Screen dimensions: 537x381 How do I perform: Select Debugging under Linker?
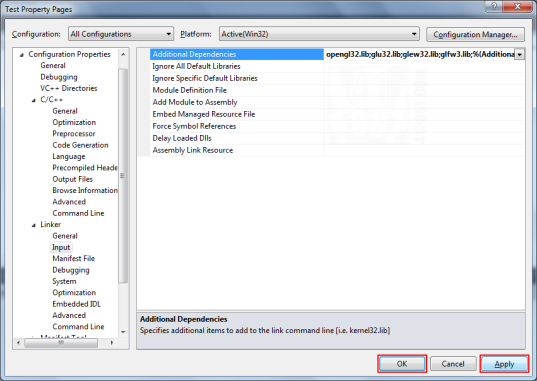[x=71, y=270]
